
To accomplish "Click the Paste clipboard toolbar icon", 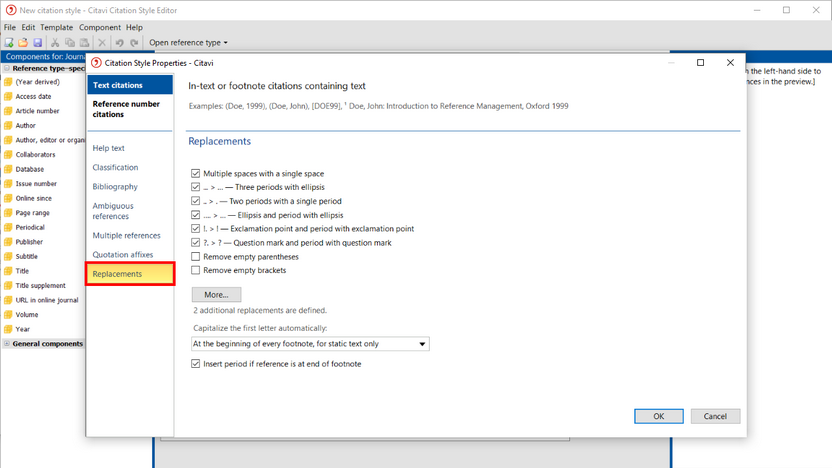I will pos(84,42).
